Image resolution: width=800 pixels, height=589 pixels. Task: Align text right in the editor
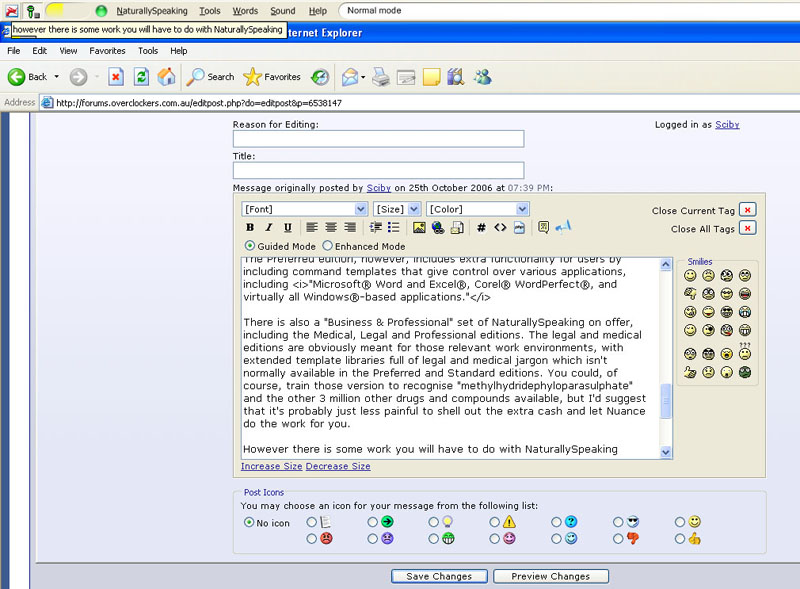tap(350, 228)
